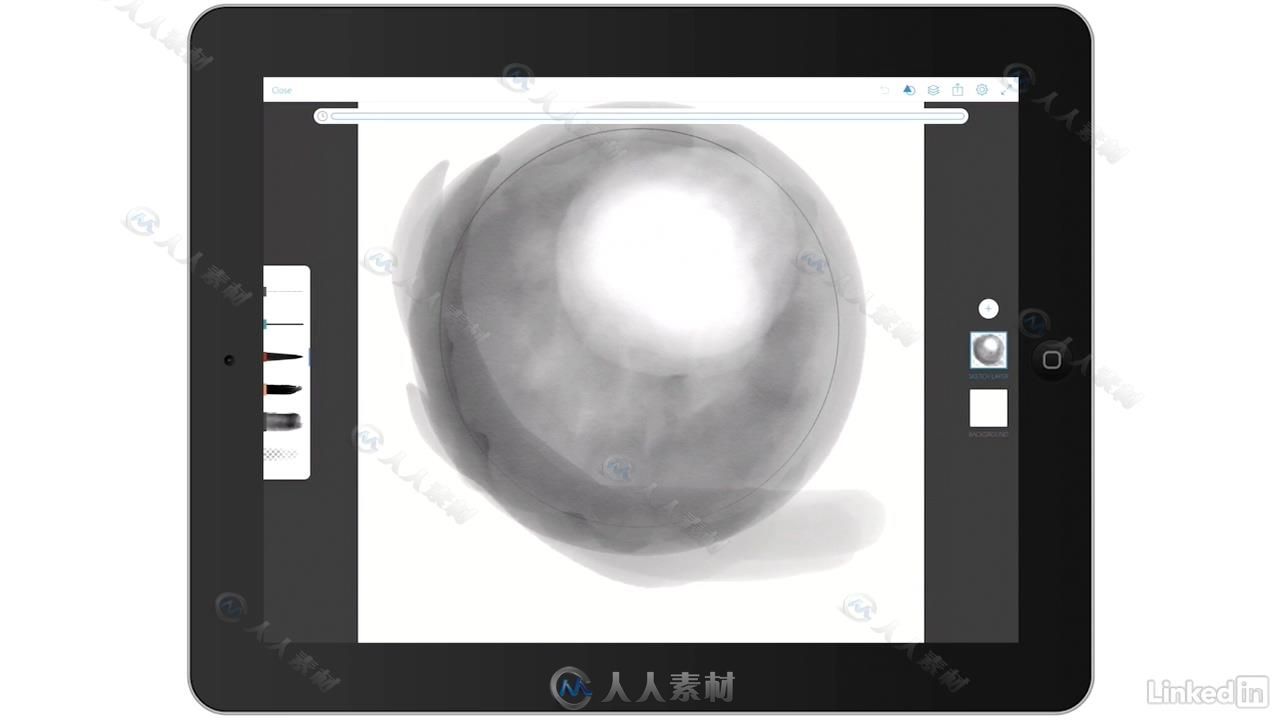Select the chisel marker brush
Screen dimensions: 1282x720
283,388
